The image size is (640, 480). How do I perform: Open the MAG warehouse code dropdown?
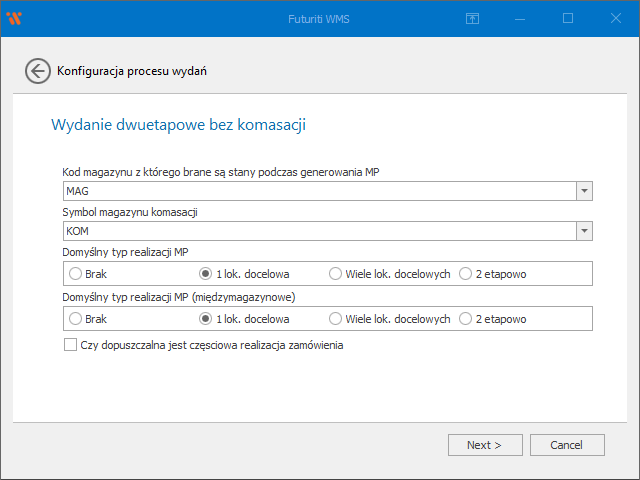pos(584,191)
